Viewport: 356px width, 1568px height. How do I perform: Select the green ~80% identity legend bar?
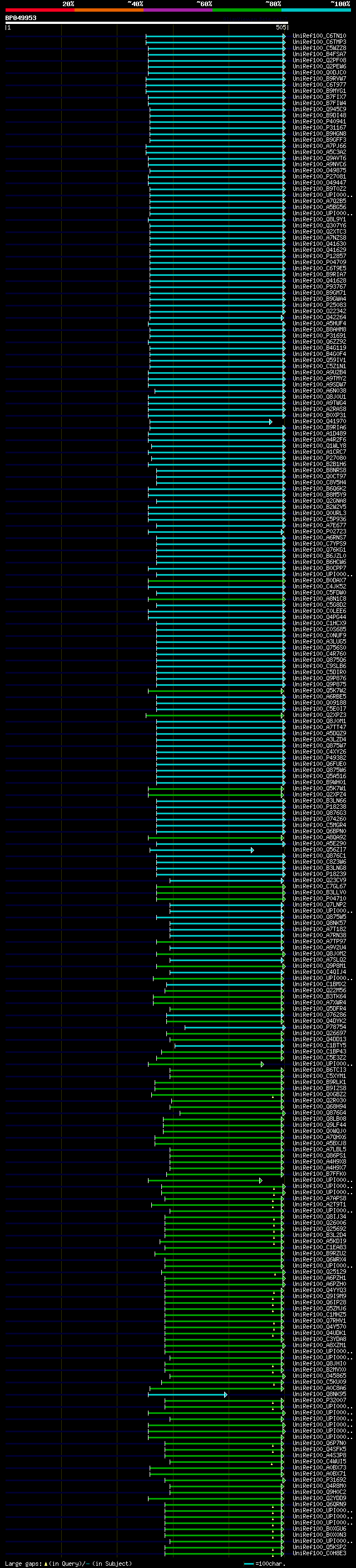pos(247,10)
